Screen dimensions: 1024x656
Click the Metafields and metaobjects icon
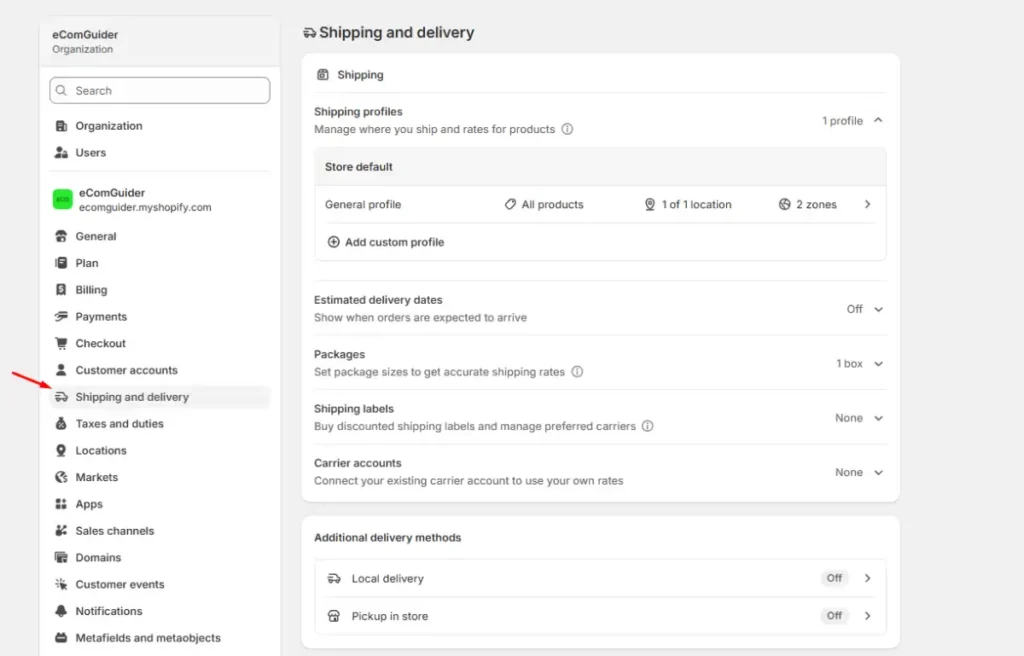coord(61,638)
